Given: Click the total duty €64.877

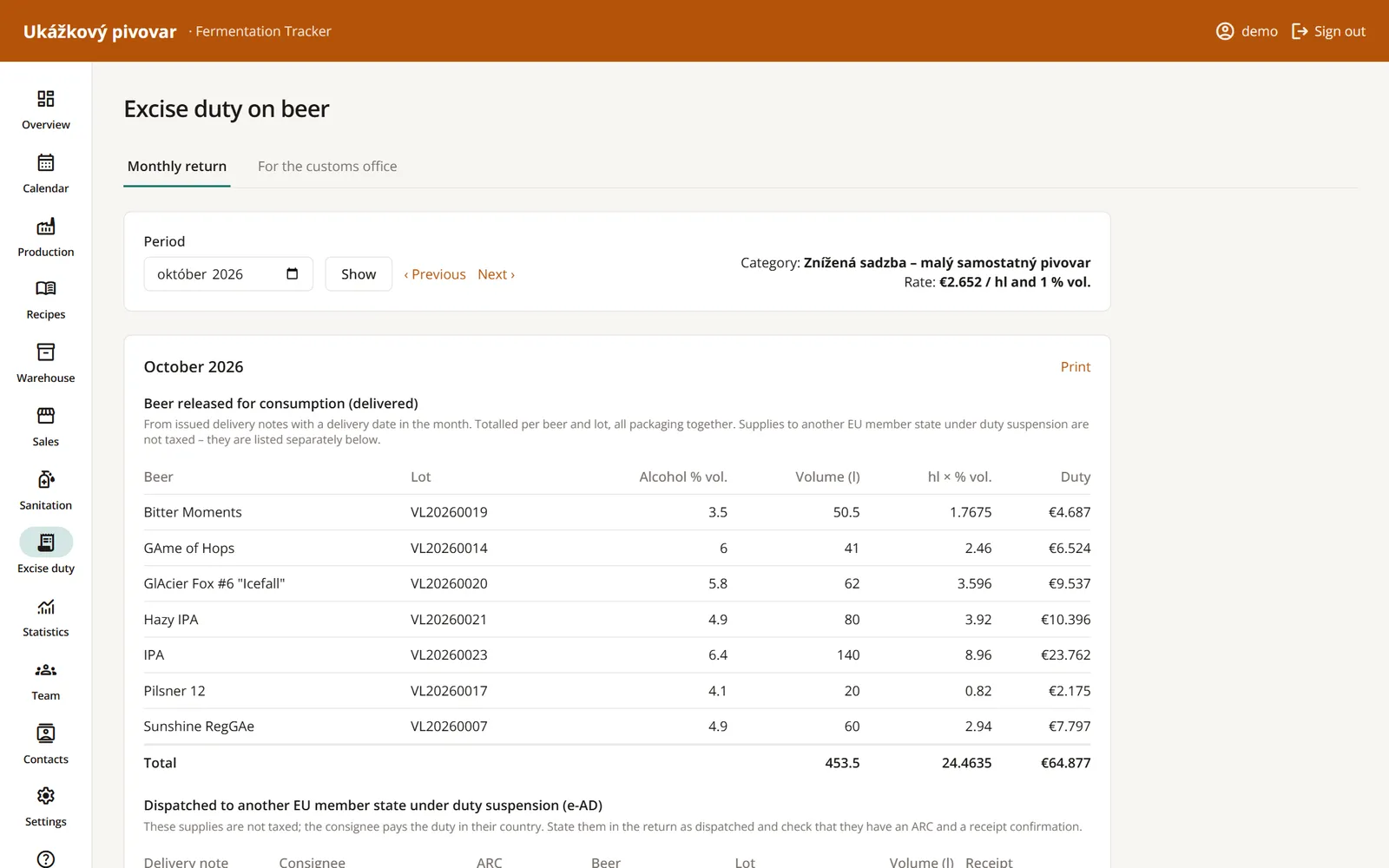Looking at the screenshot, I should tap(1065, 763).
